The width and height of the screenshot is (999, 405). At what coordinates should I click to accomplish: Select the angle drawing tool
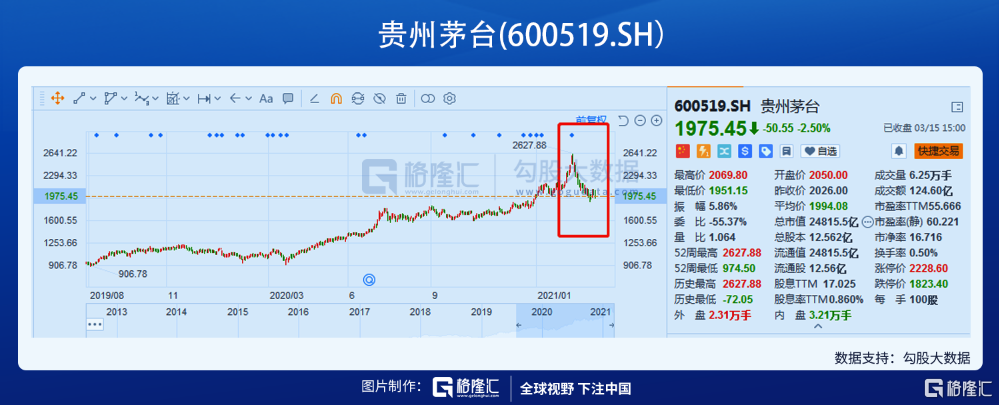point(314,99)
